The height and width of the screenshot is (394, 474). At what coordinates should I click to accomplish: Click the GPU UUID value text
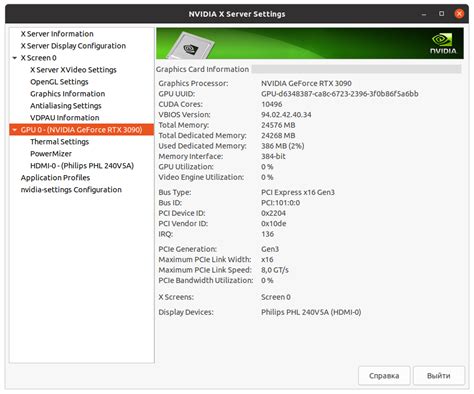click(340, 94)
